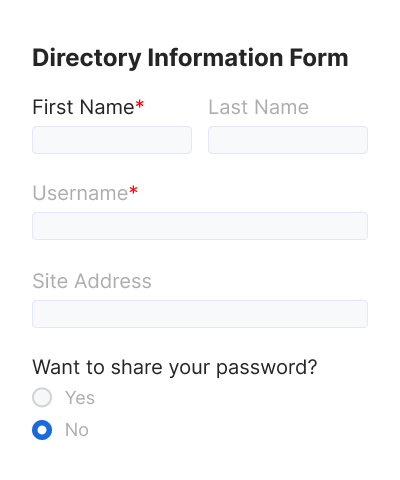Click the word 'Information' in the title

(x=216, y=58)
